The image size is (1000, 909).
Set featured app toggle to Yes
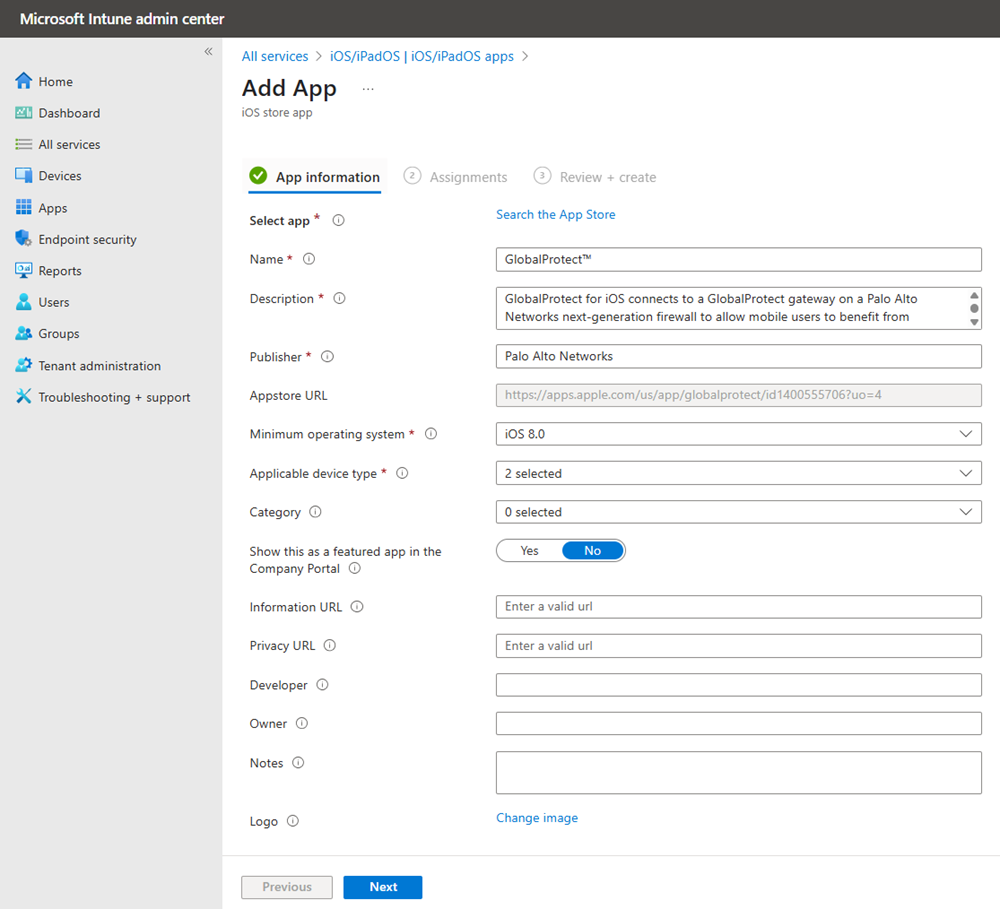tap(528, 550)
